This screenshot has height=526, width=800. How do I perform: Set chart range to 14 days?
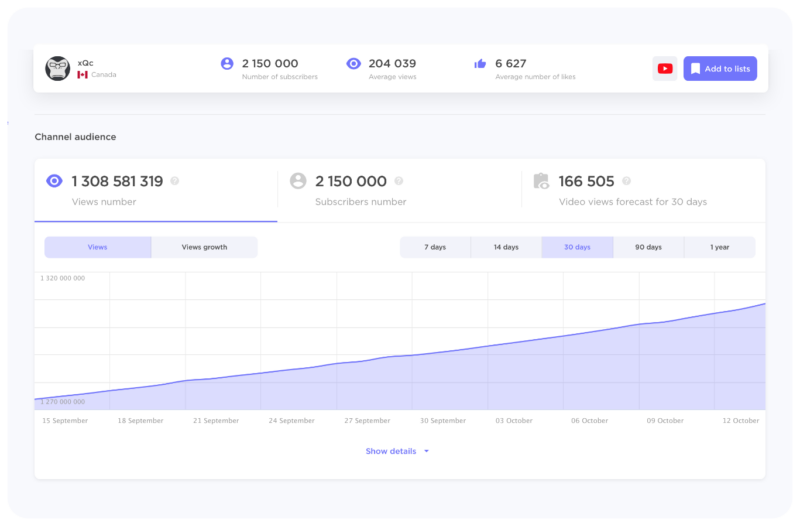pos(506,247)
